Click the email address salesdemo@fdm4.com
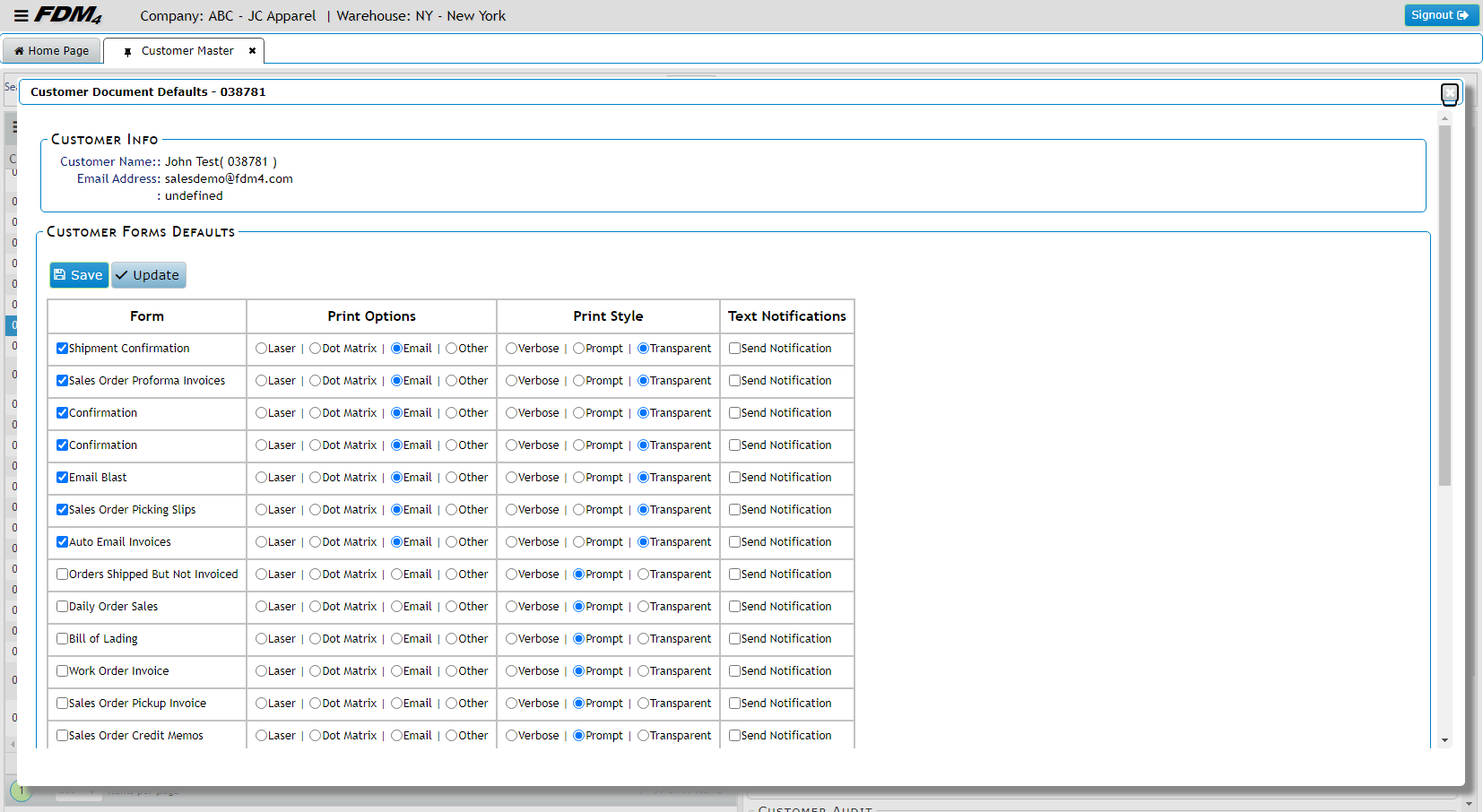Image resolution: width=1483 pixels, height=812 pixels. [229, 179]
